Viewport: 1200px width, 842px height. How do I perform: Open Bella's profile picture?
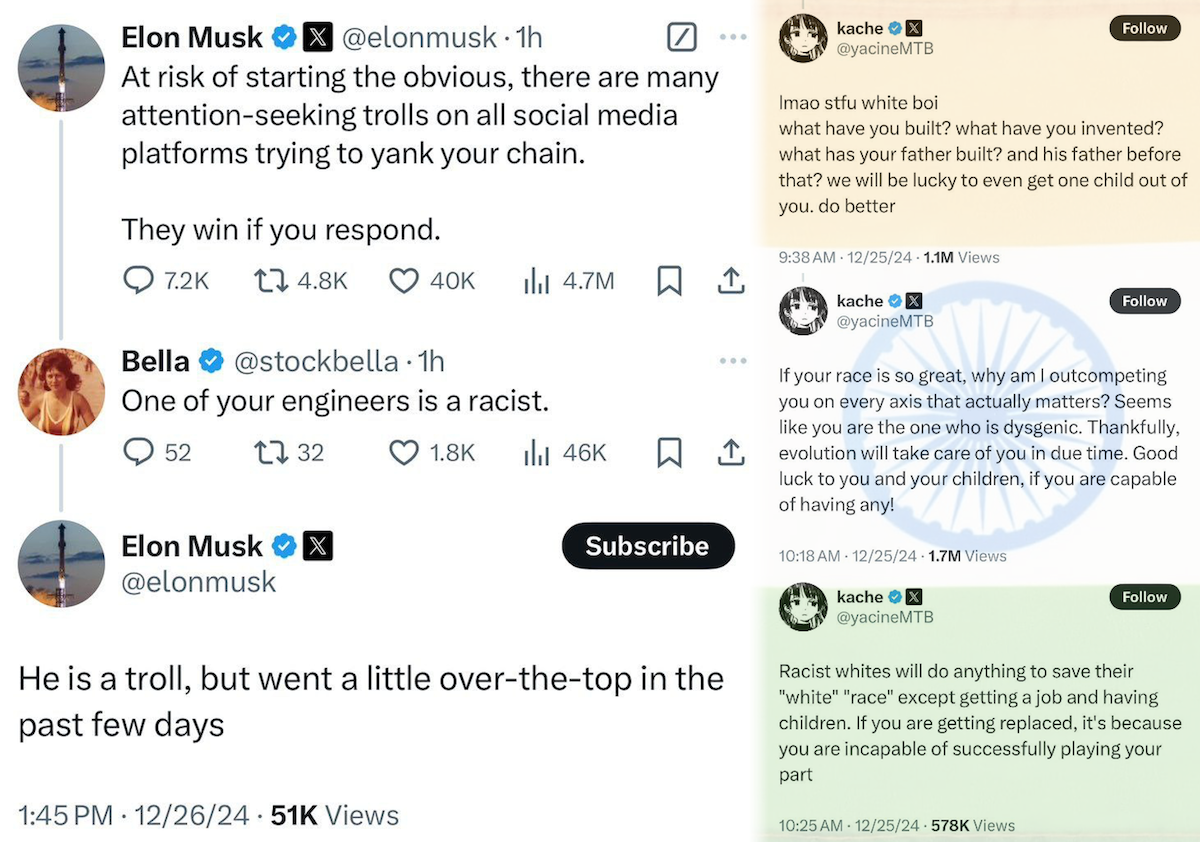point(61,392)
